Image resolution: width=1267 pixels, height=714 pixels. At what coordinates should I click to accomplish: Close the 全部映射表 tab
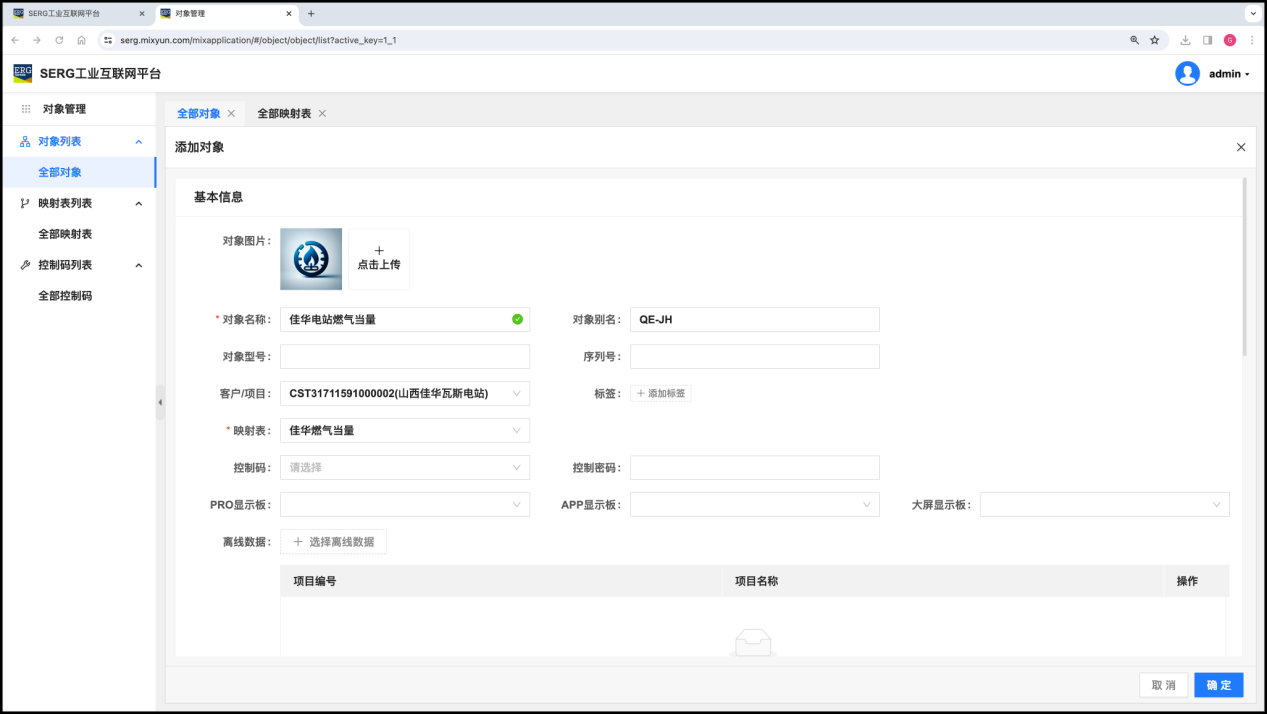click(x=322, y=114)
